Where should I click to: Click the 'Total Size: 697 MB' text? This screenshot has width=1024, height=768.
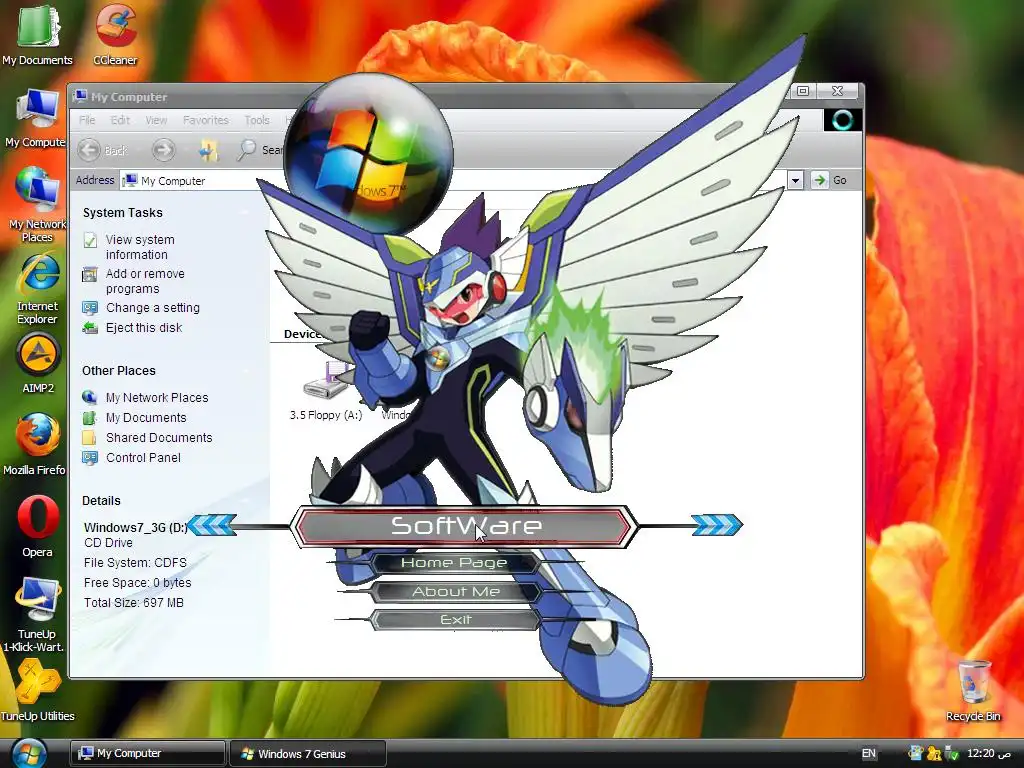(x=134, y=603)
